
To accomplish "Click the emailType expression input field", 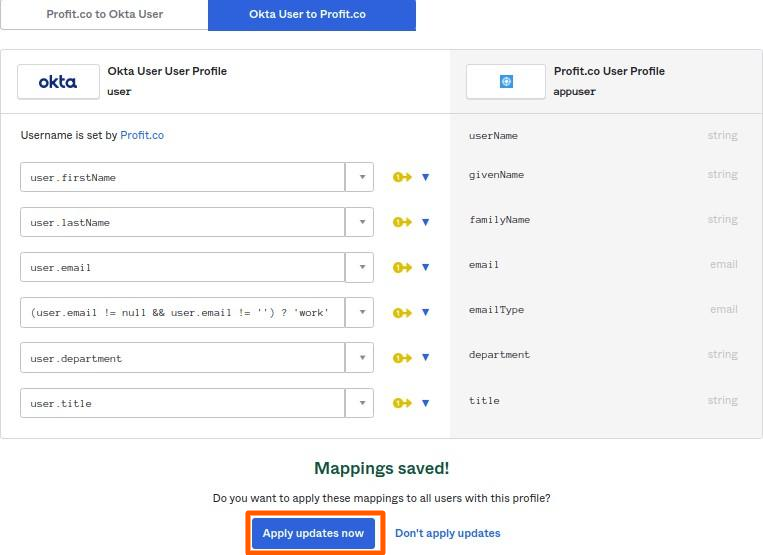I will (182, 313).
